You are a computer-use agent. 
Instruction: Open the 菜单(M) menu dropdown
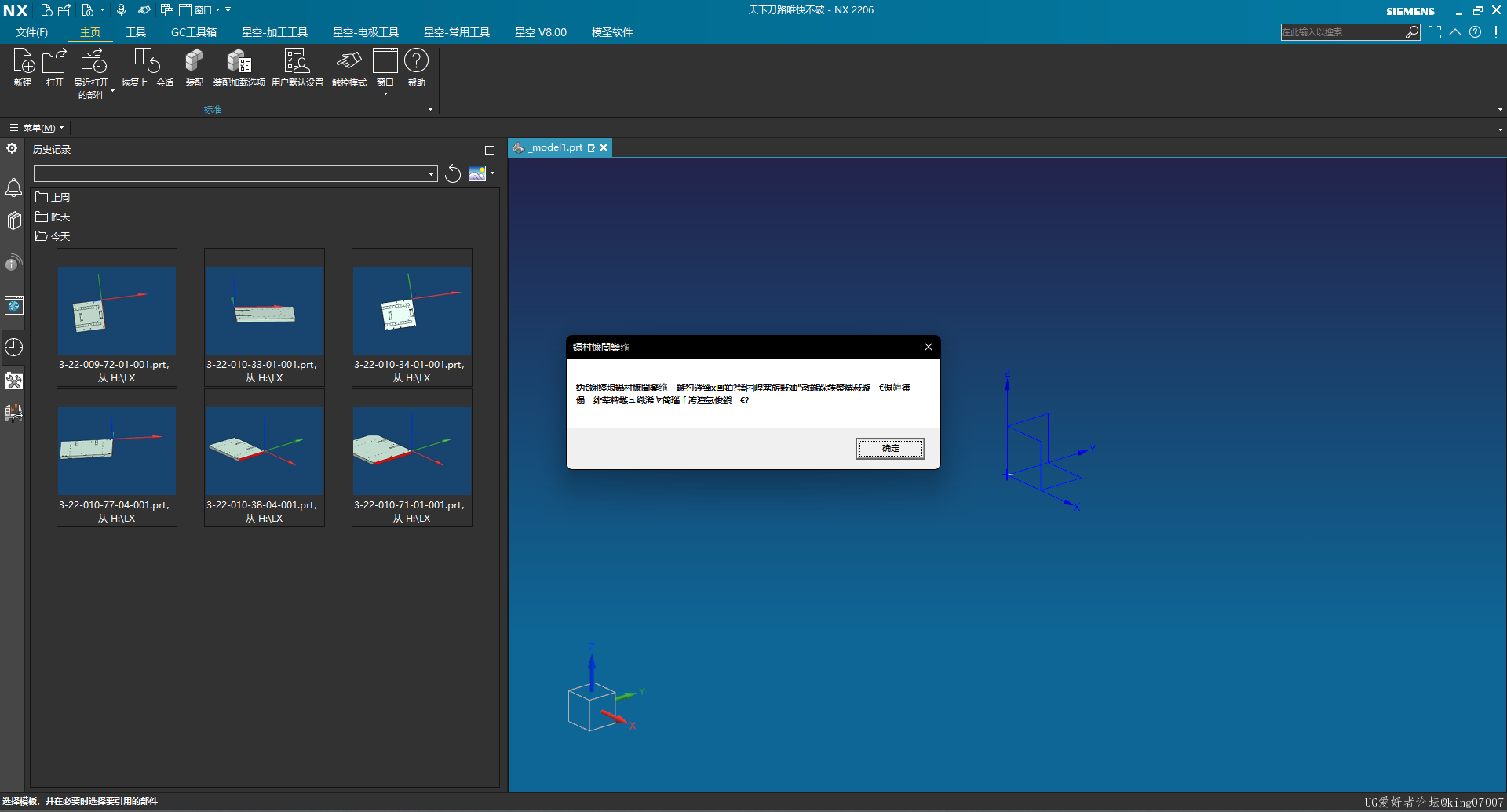[37, 128]
